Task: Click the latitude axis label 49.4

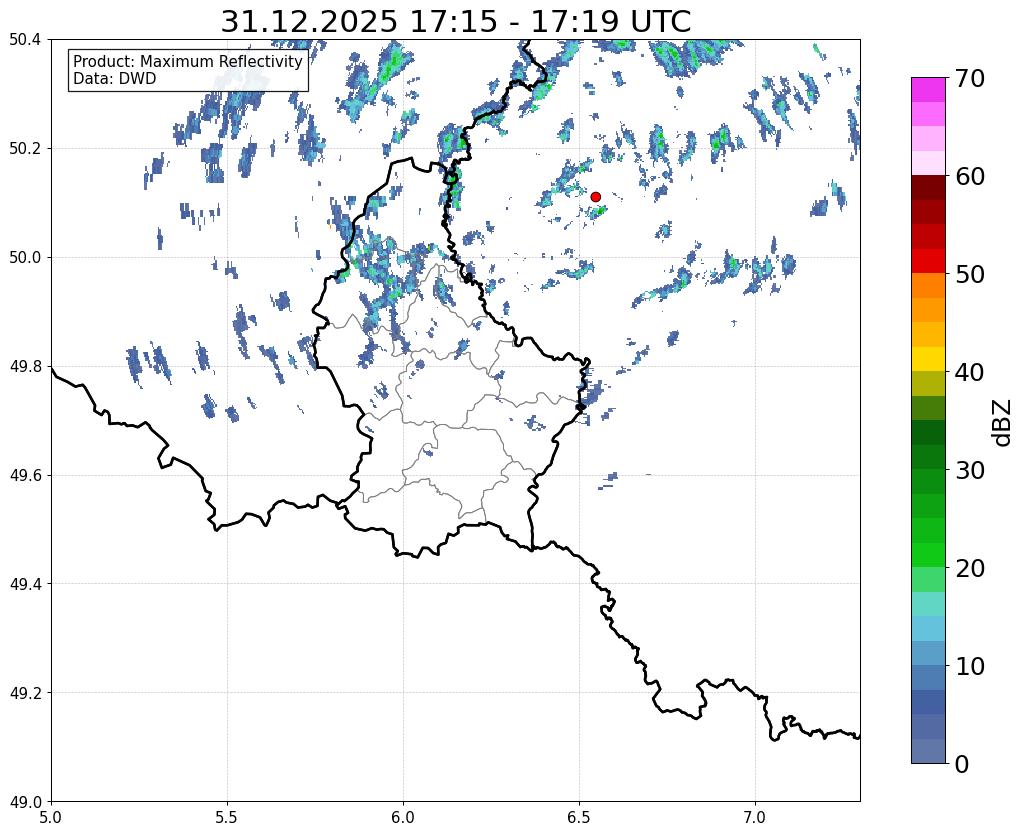Action: click(25, 583)
